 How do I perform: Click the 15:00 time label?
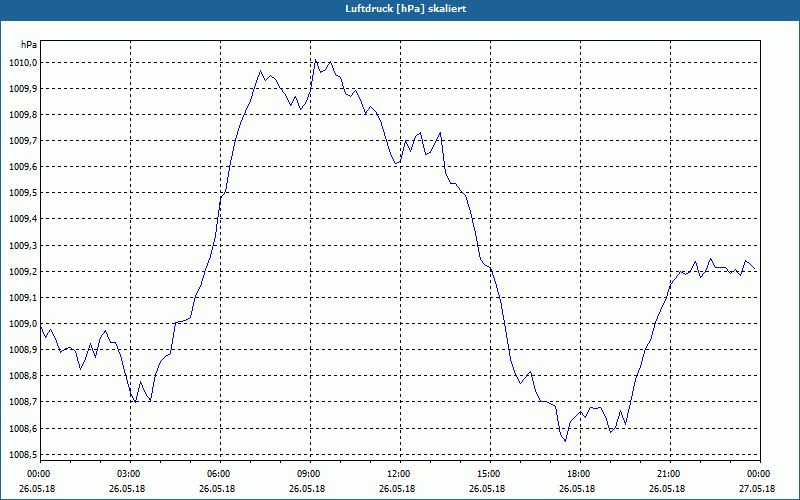point(490,474)
